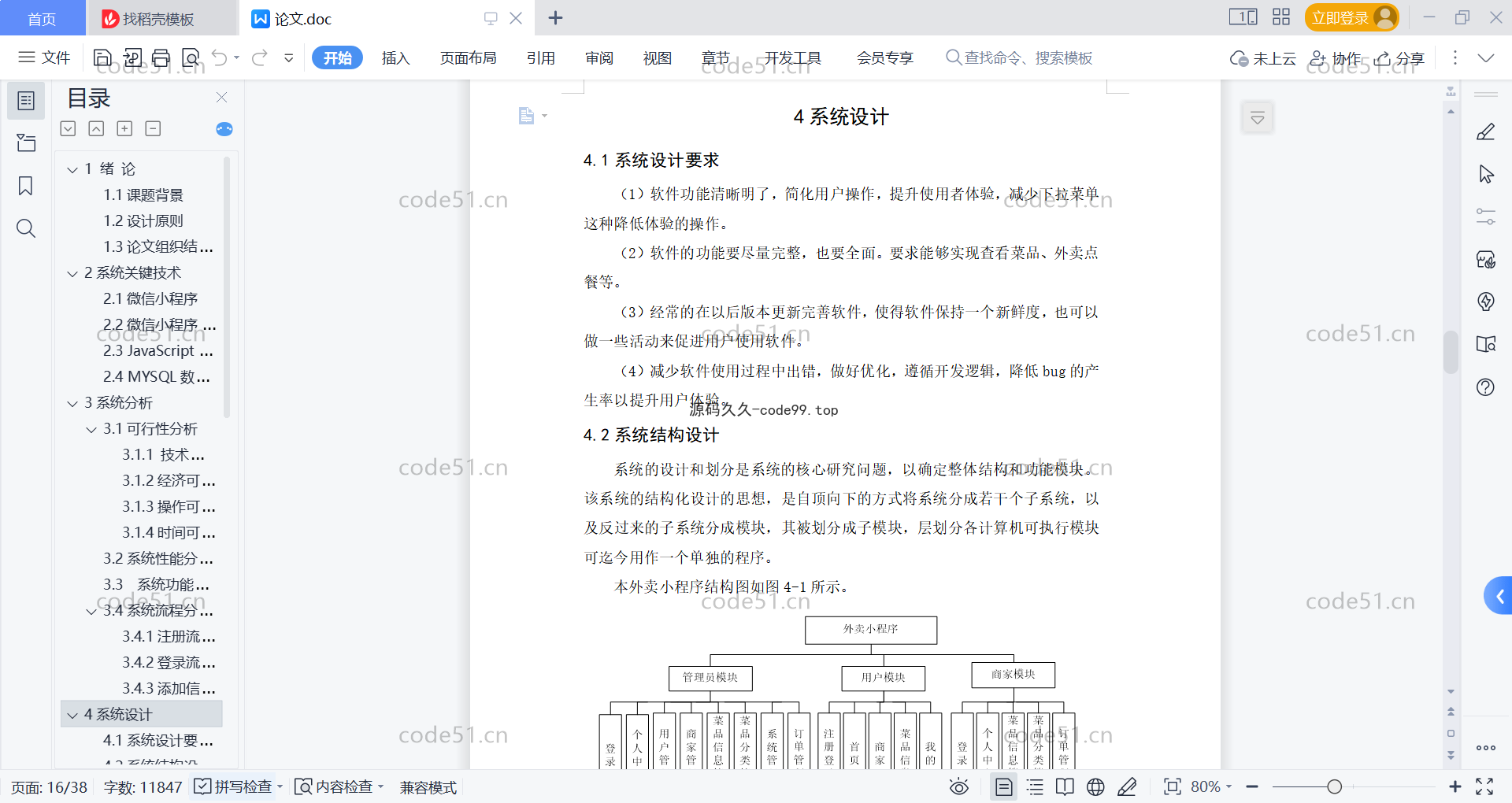This screenshot has width=1512, height=803.
Task: Expand the ribbon with the chevron
Action: pyautogui.click(x=1485, y=57)
